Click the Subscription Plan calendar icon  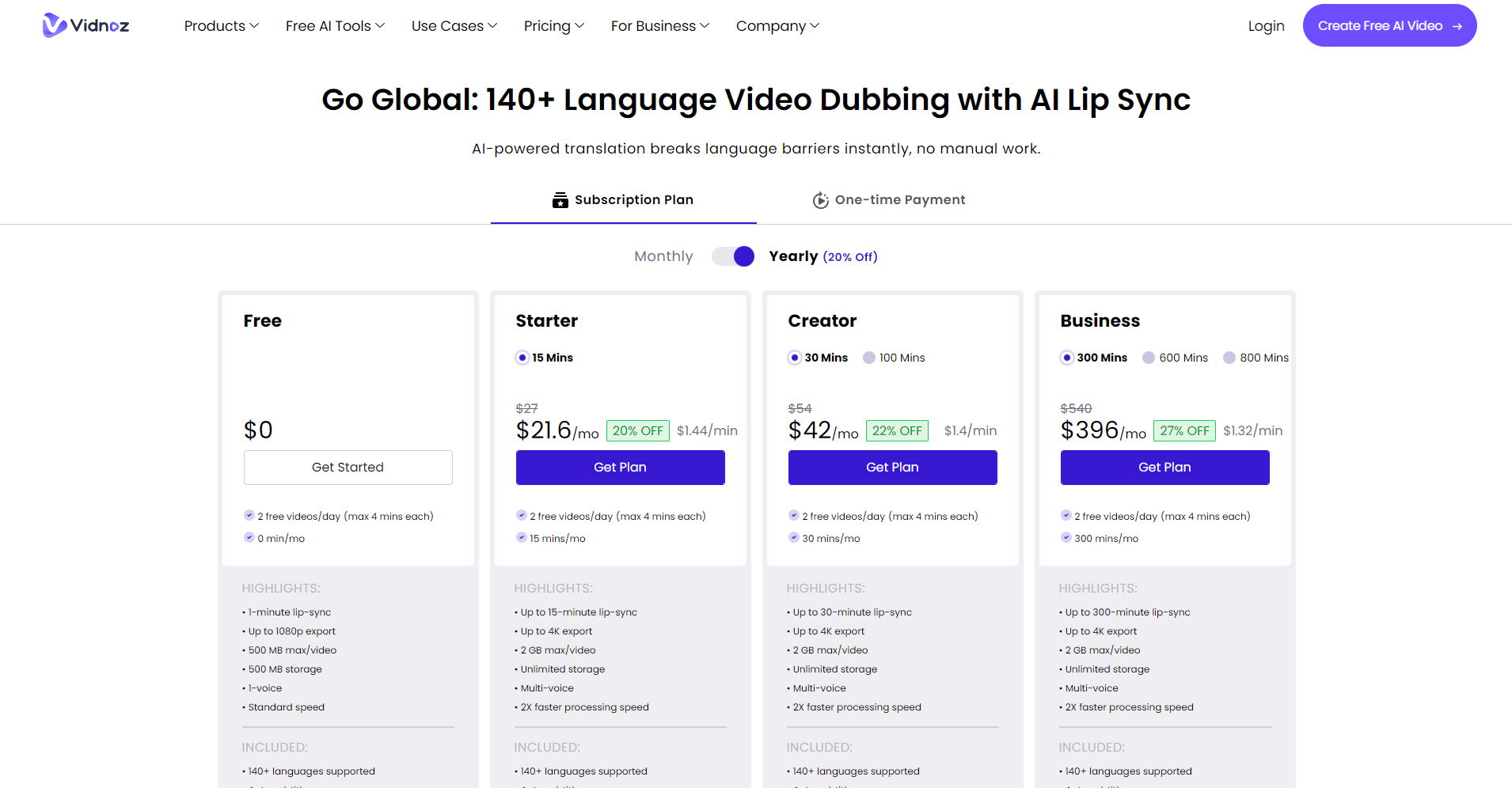tap(560, 200)
